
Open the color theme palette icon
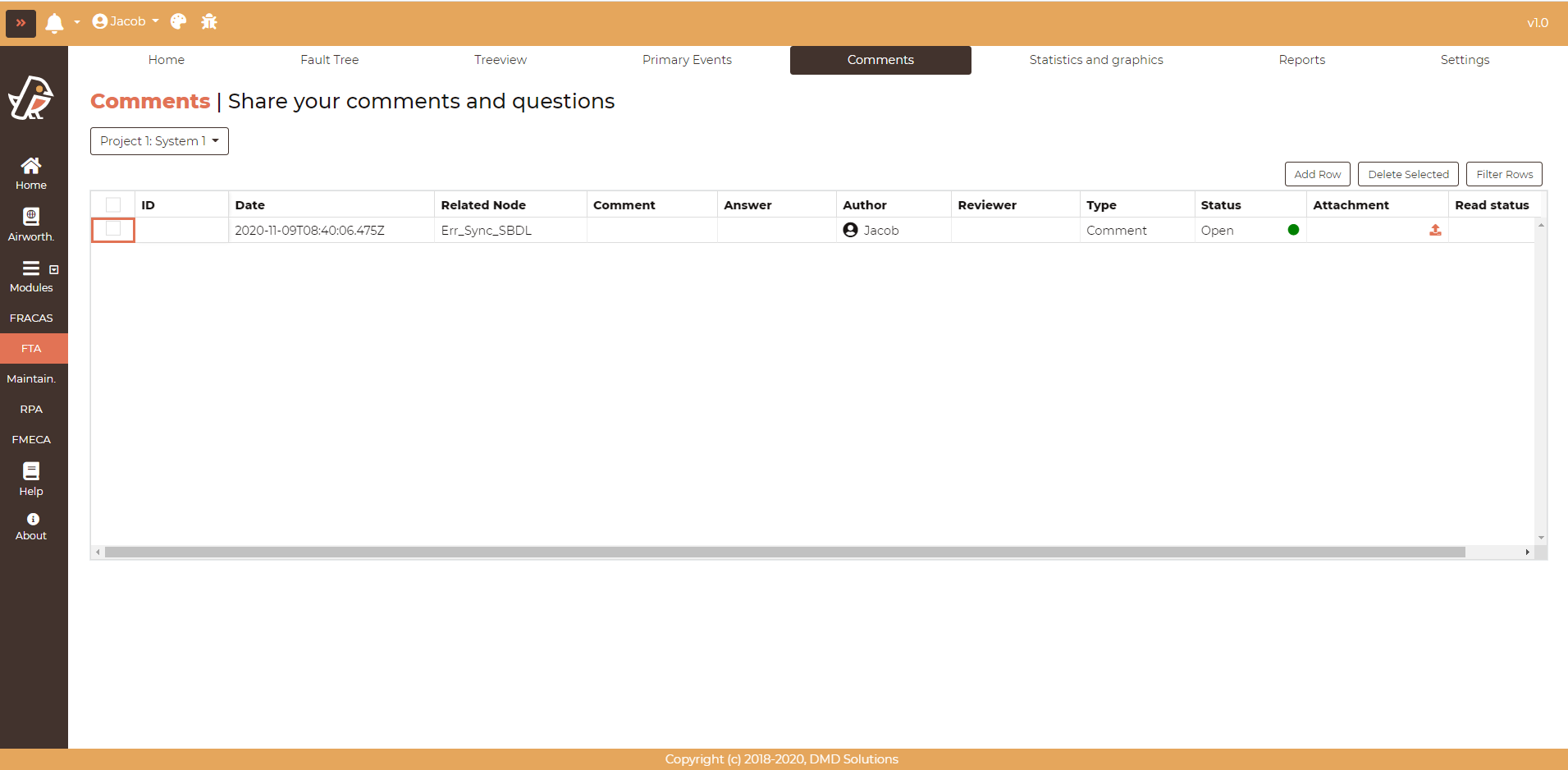[178, 21]
